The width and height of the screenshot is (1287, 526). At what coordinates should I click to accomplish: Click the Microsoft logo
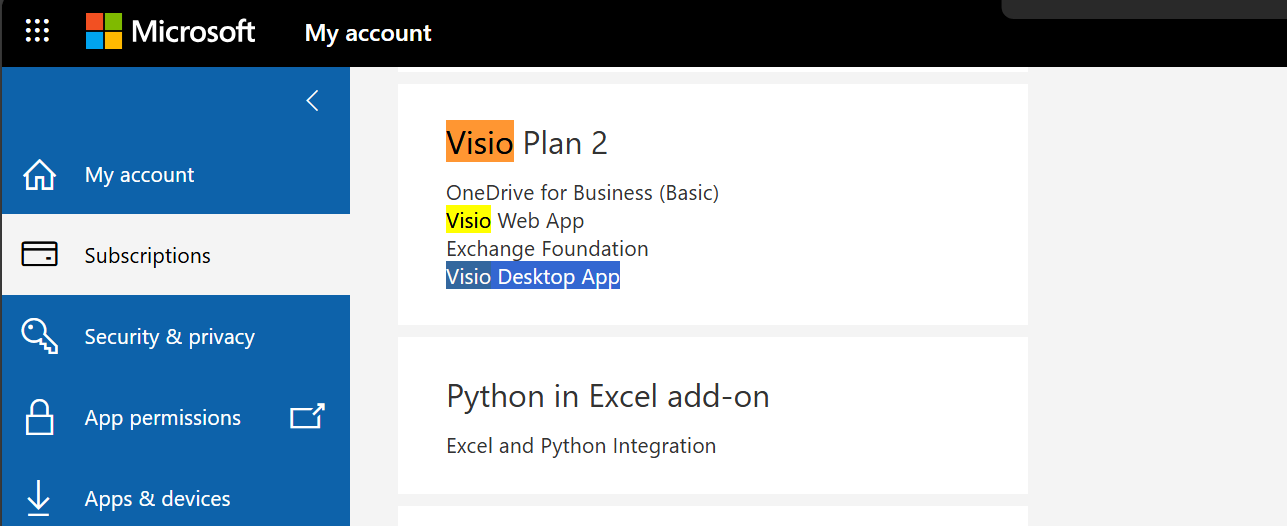pos(104,32)
